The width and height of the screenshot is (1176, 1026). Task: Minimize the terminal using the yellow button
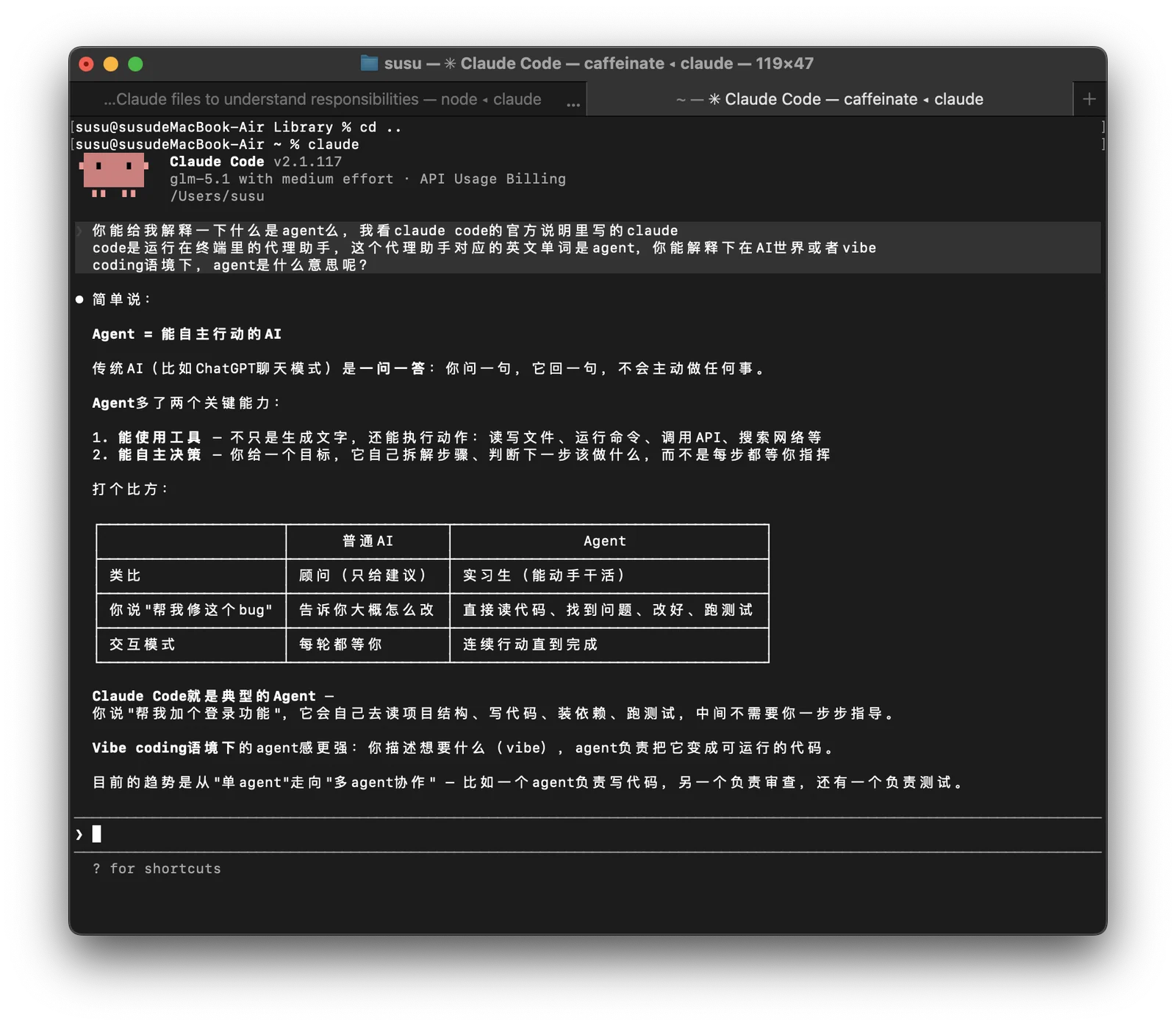coord(111,64)
